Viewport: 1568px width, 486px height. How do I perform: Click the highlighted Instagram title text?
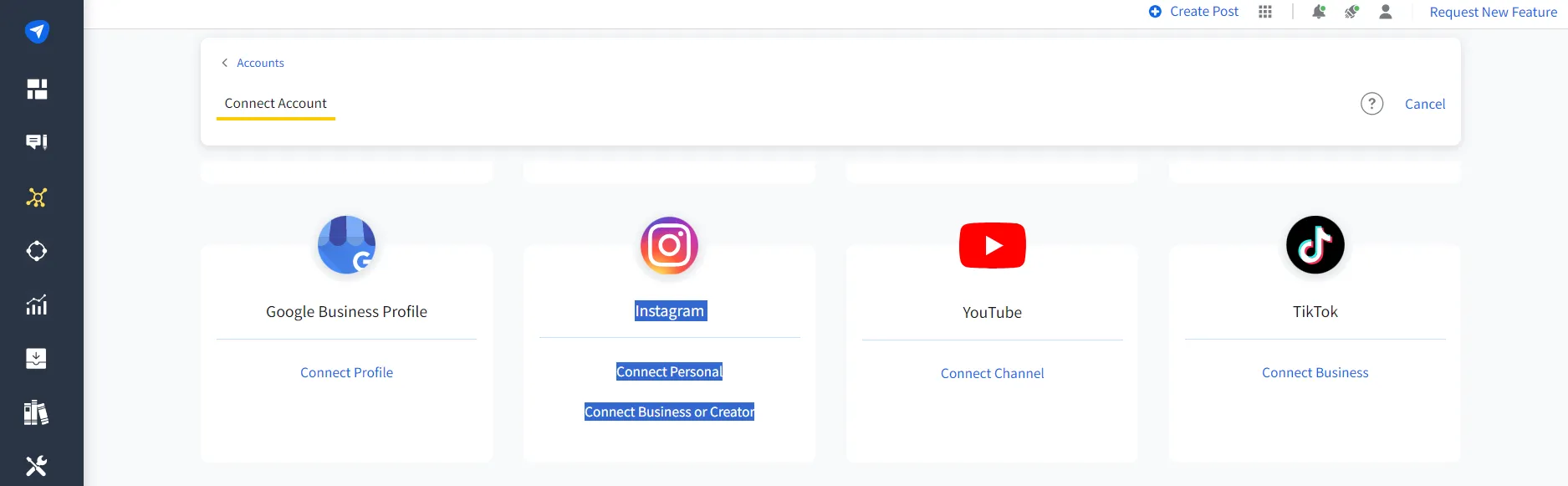[669, 310]
